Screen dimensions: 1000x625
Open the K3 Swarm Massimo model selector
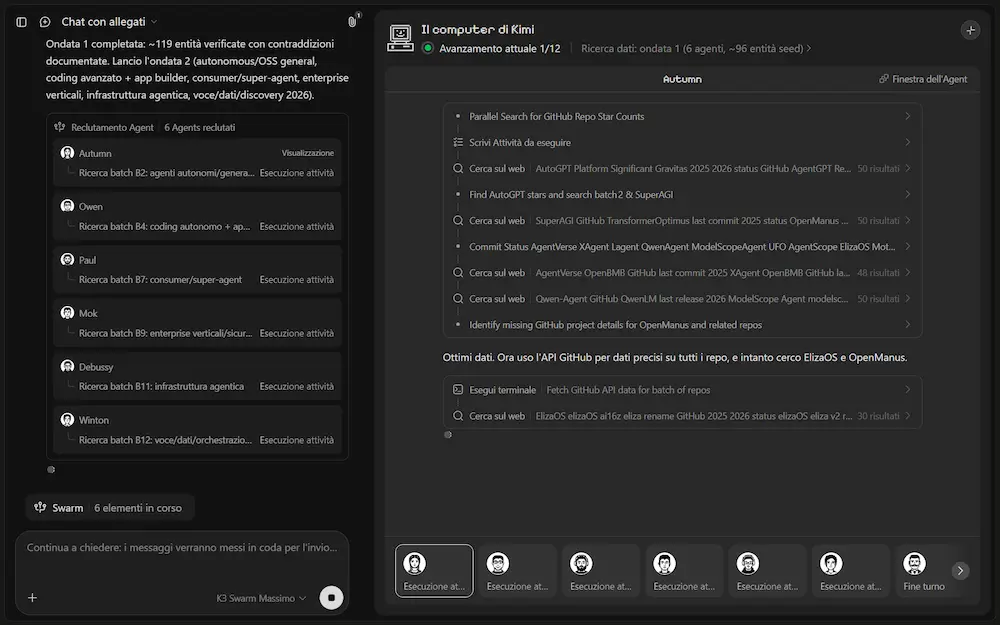coord(261,598)
